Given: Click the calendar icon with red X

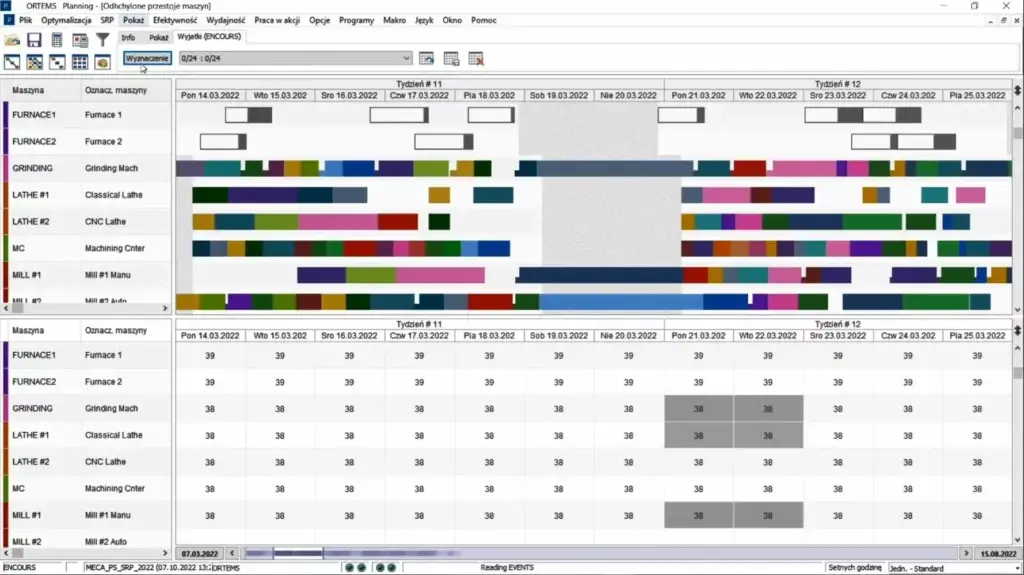Looking at the screenshot, I should pyautogui.click(x=476, y=58).
